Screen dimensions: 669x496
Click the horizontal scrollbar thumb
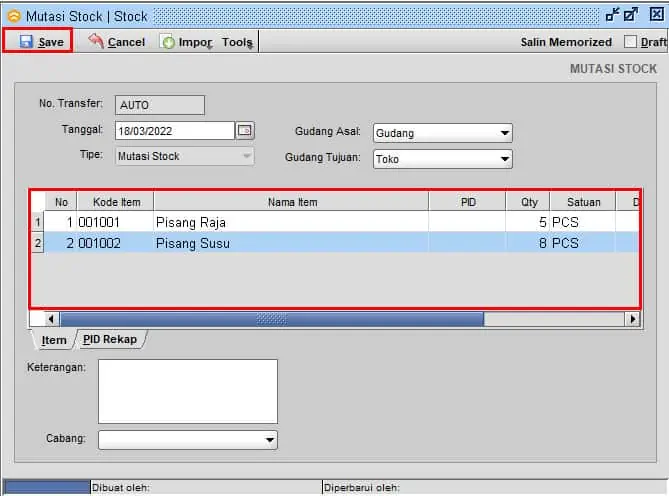click(x=272, y=319)
